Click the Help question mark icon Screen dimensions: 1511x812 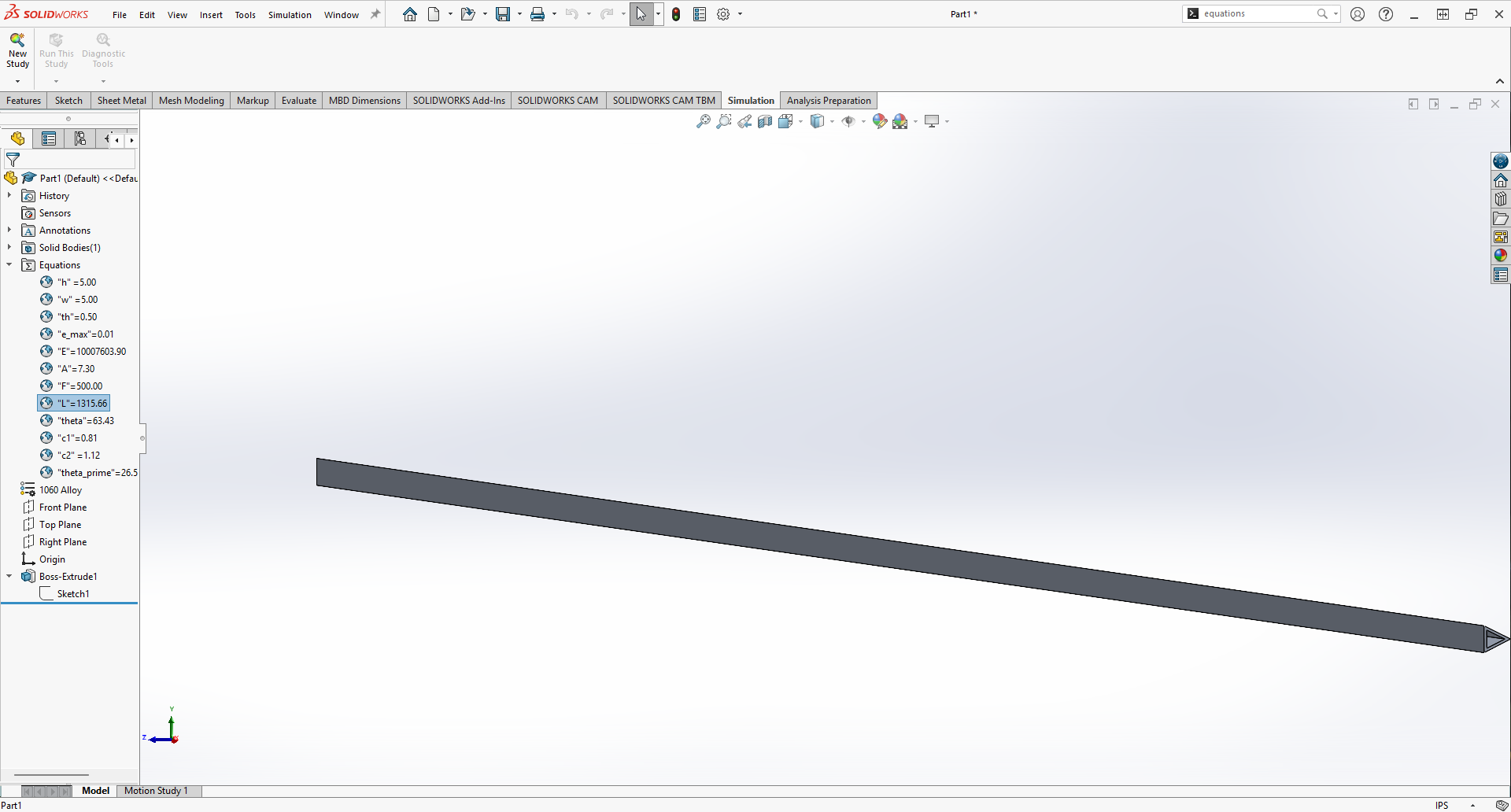pyautogui.click(x=1386, y=14)
